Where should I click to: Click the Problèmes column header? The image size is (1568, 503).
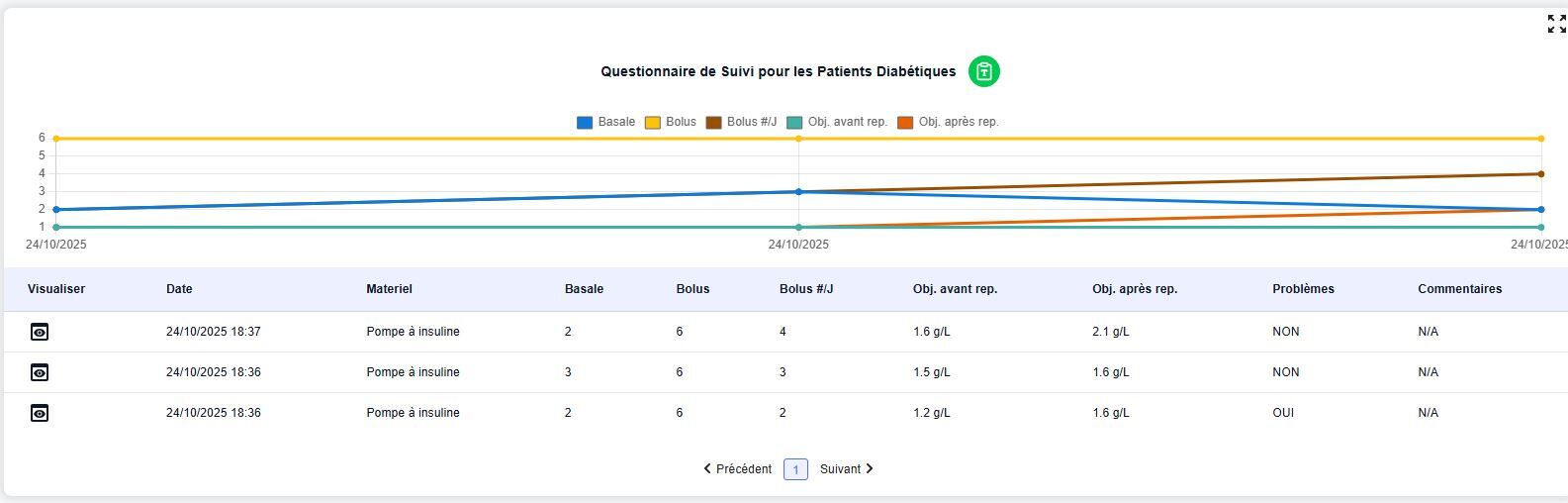click(x=1303, y=289)
